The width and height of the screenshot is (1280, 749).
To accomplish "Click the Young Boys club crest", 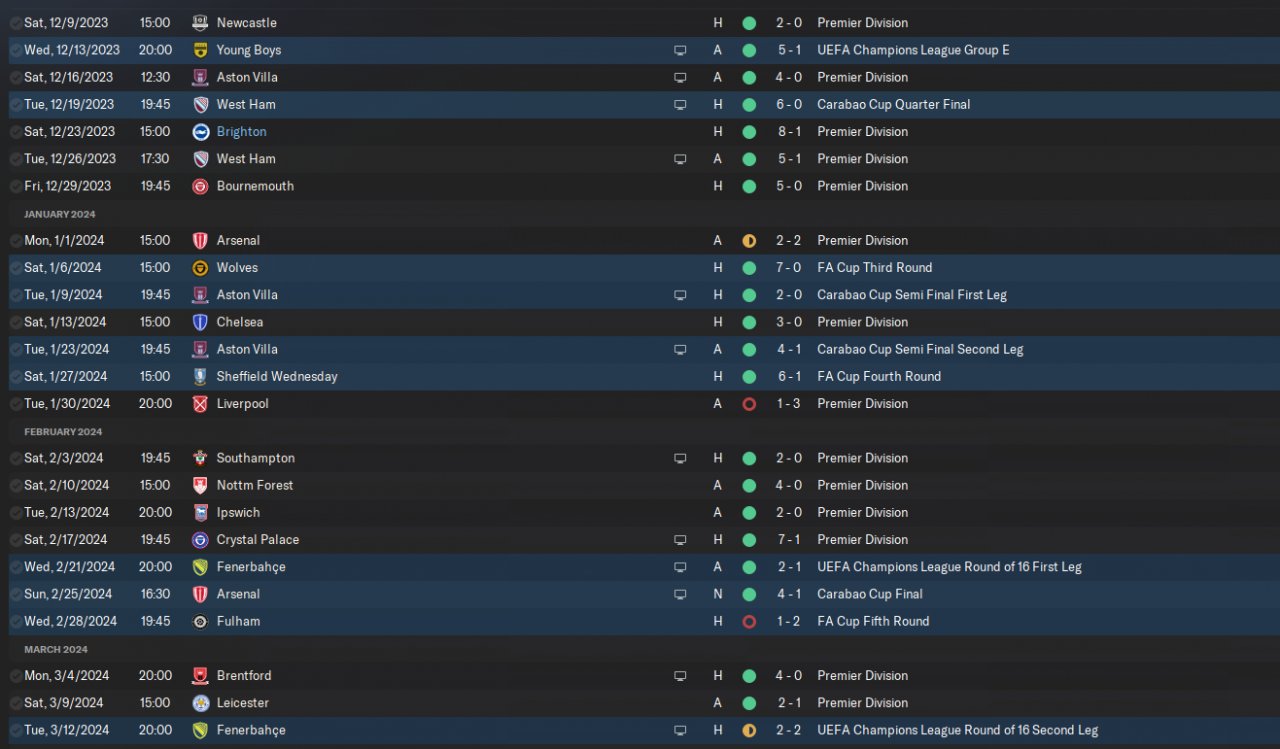I will point(200,50).
